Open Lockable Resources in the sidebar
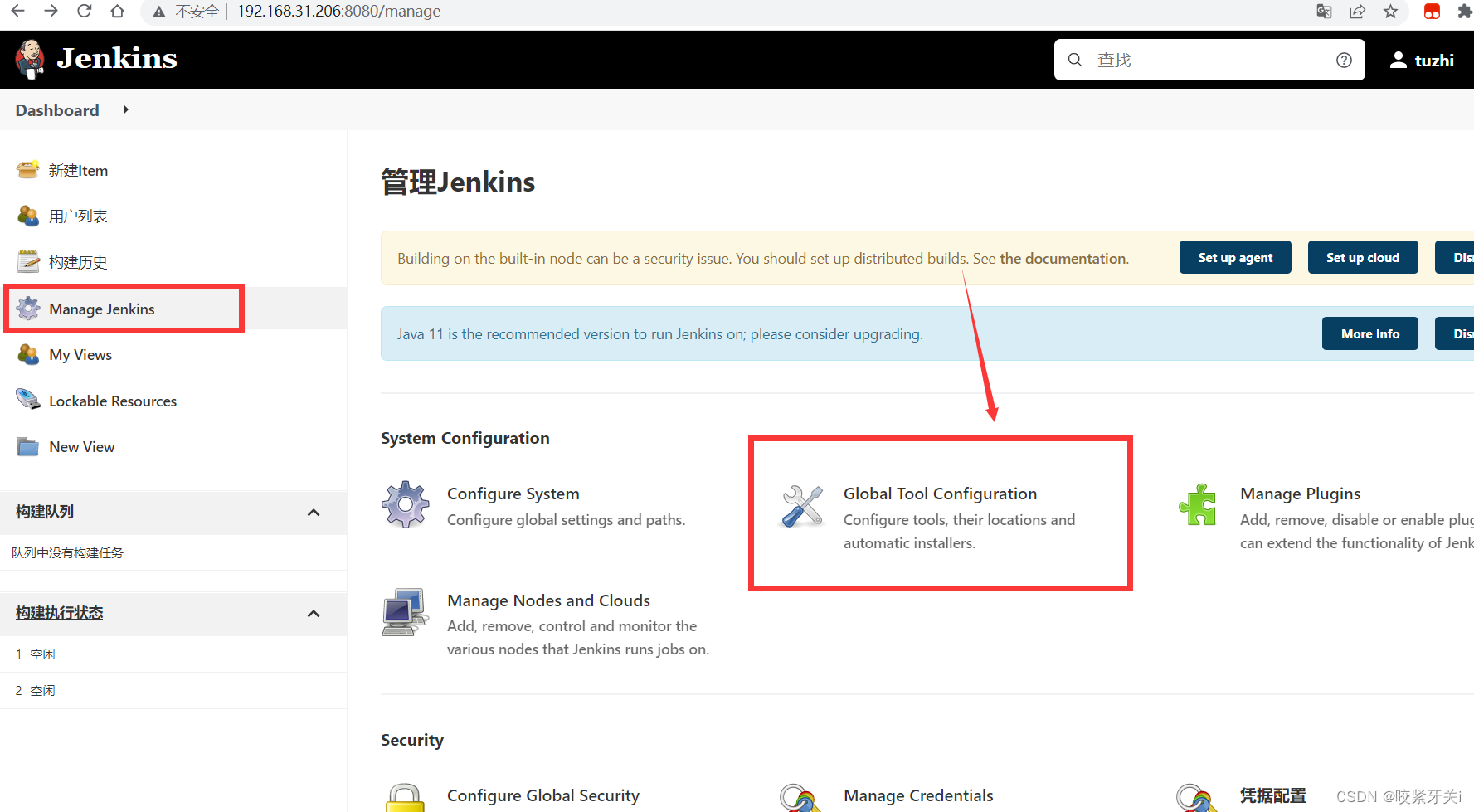The image size is (1474, 812). tap(113, 401)
